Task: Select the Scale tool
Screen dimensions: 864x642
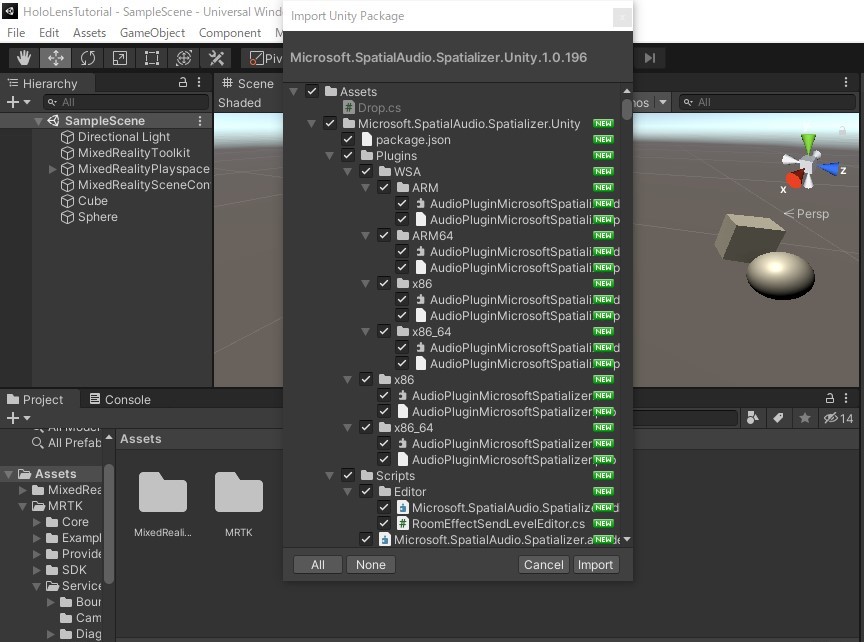Action: (x=120, y=58)
